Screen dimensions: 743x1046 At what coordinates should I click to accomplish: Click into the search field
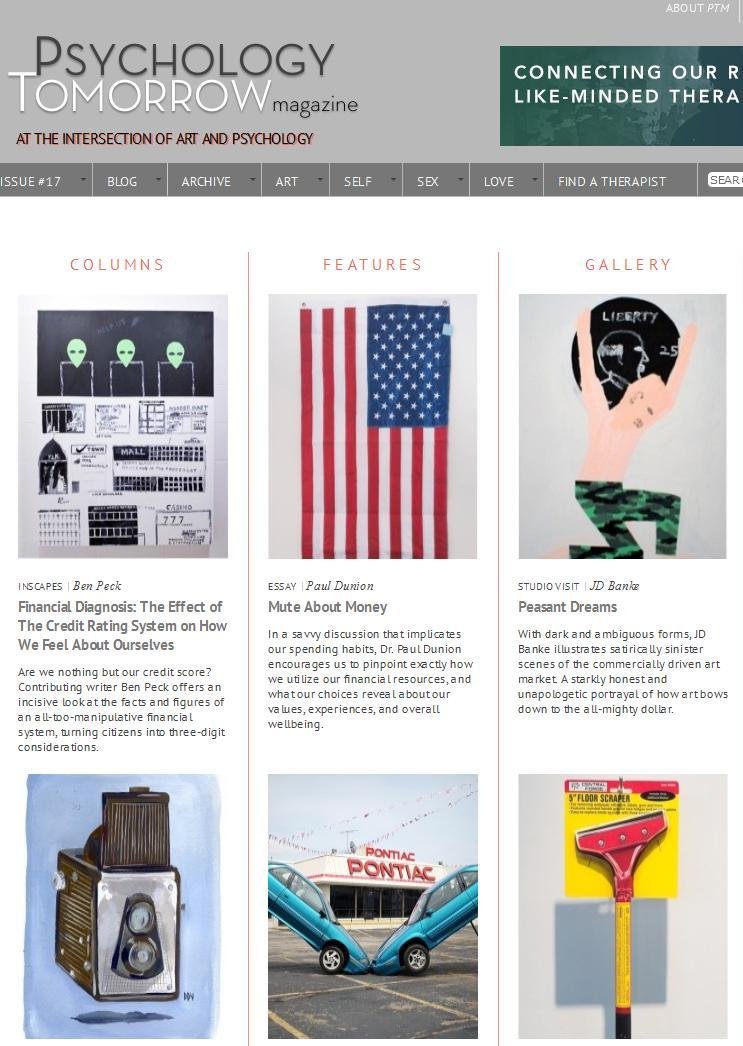click(x=725, y=180)
